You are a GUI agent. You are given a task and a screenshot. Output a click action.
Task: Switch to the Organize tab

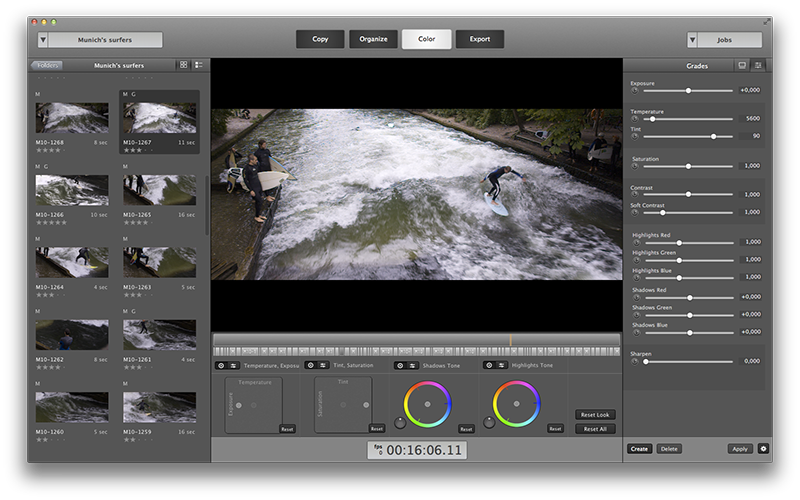[373, 39]
